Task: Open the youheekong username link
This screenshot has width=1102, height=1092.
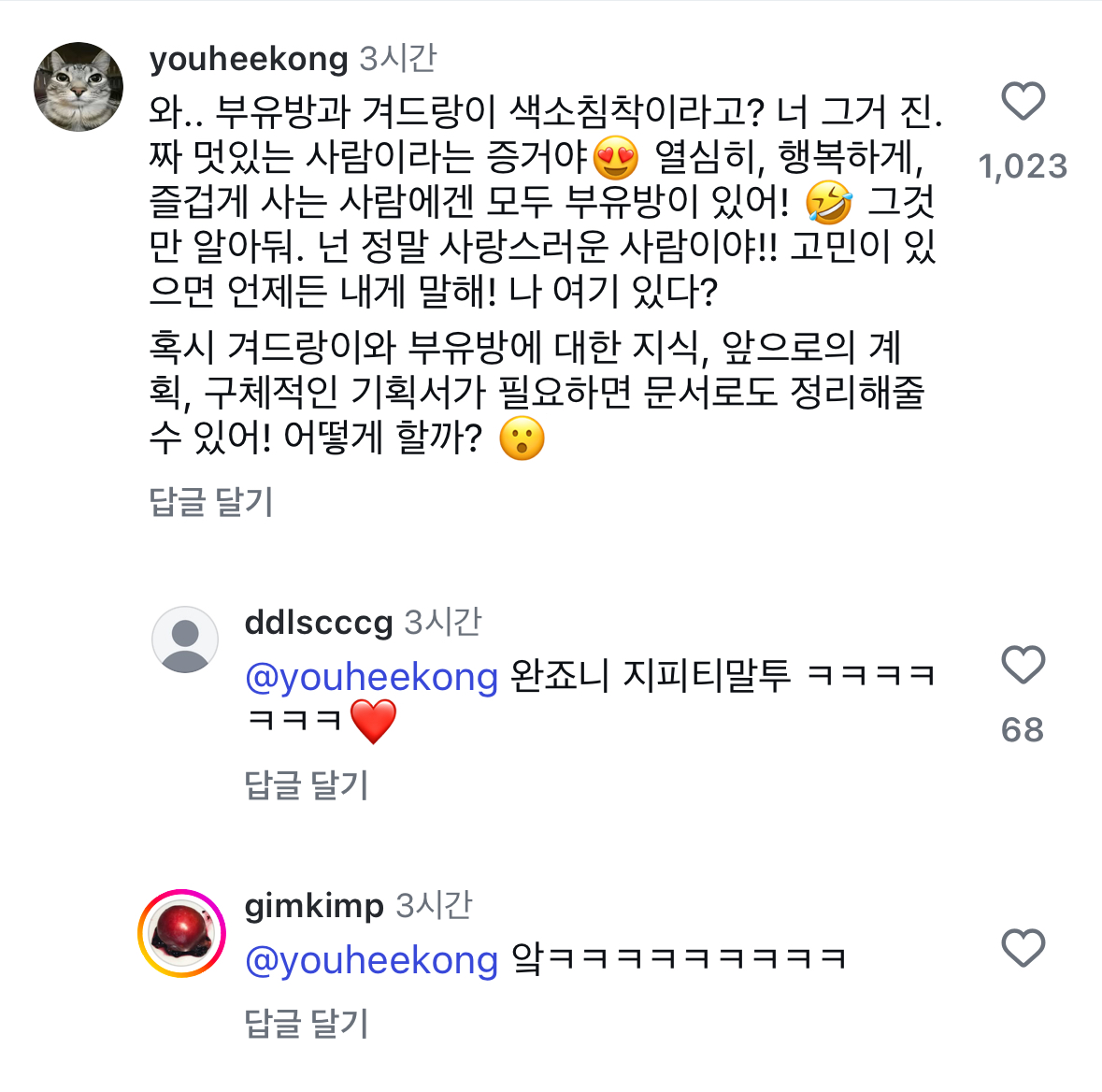Action: (249, 59)
